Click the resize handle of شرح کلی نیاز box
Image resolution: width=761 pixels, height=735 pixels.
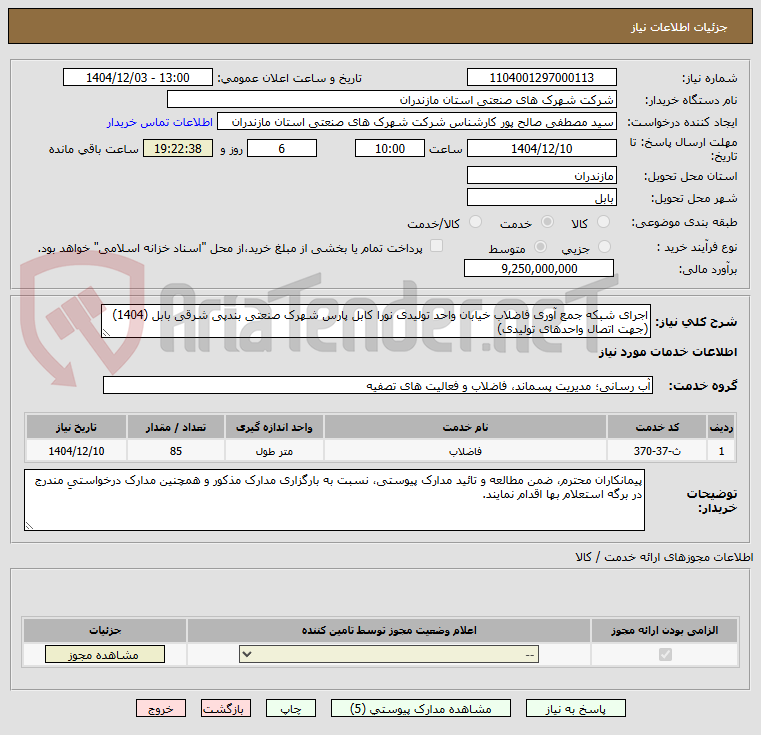106,333
